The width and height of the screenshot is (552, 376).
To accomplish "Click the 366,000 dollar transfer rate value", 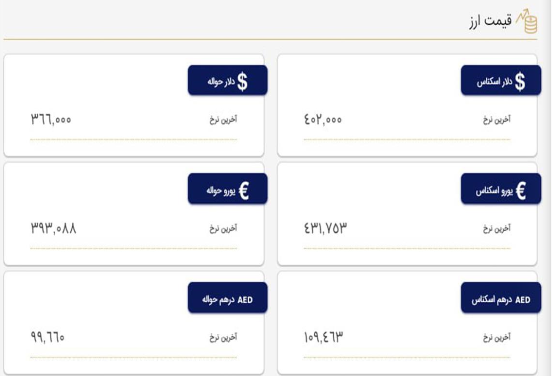I will coord(51,119).
